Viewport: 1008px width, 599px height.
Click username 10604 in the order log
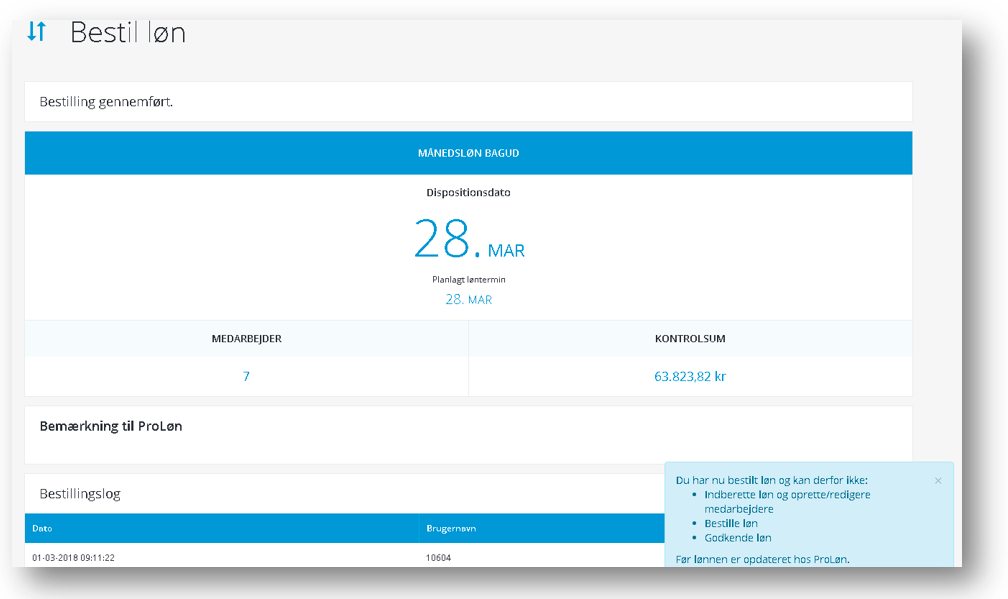[x=439, y=557]
